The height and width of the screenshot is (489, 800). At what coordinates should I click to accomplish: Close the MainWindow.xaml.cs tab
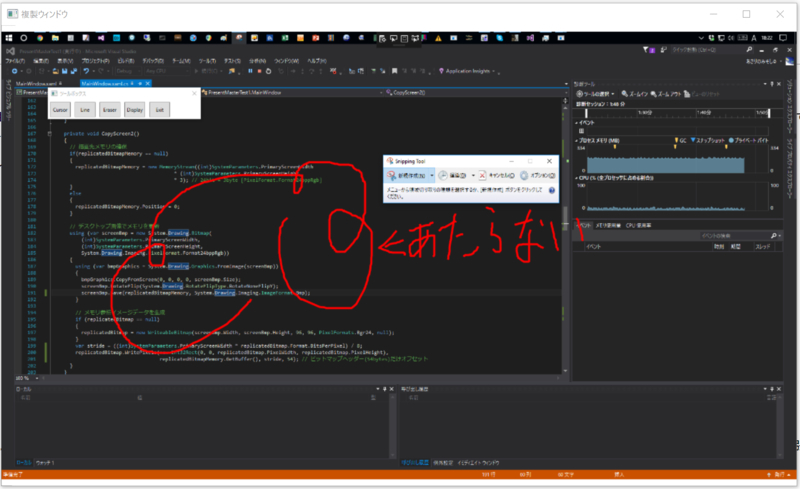[148, 83]
